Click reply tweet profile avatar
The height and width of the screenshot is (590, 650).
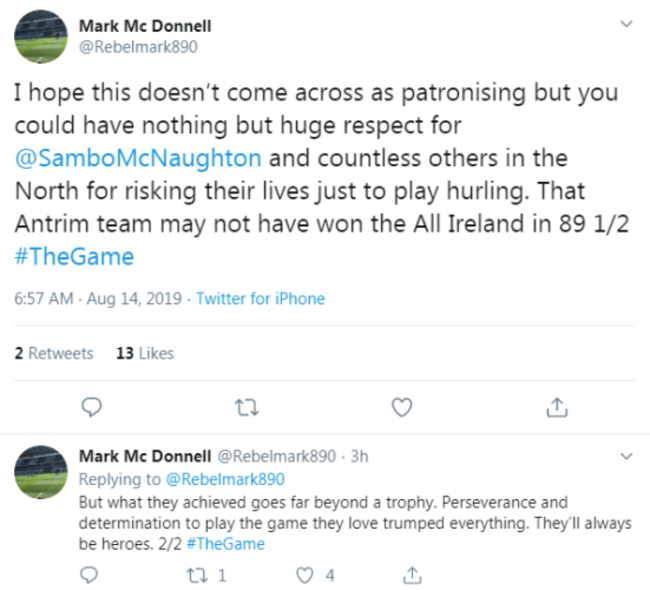click(x=40, y=471)
